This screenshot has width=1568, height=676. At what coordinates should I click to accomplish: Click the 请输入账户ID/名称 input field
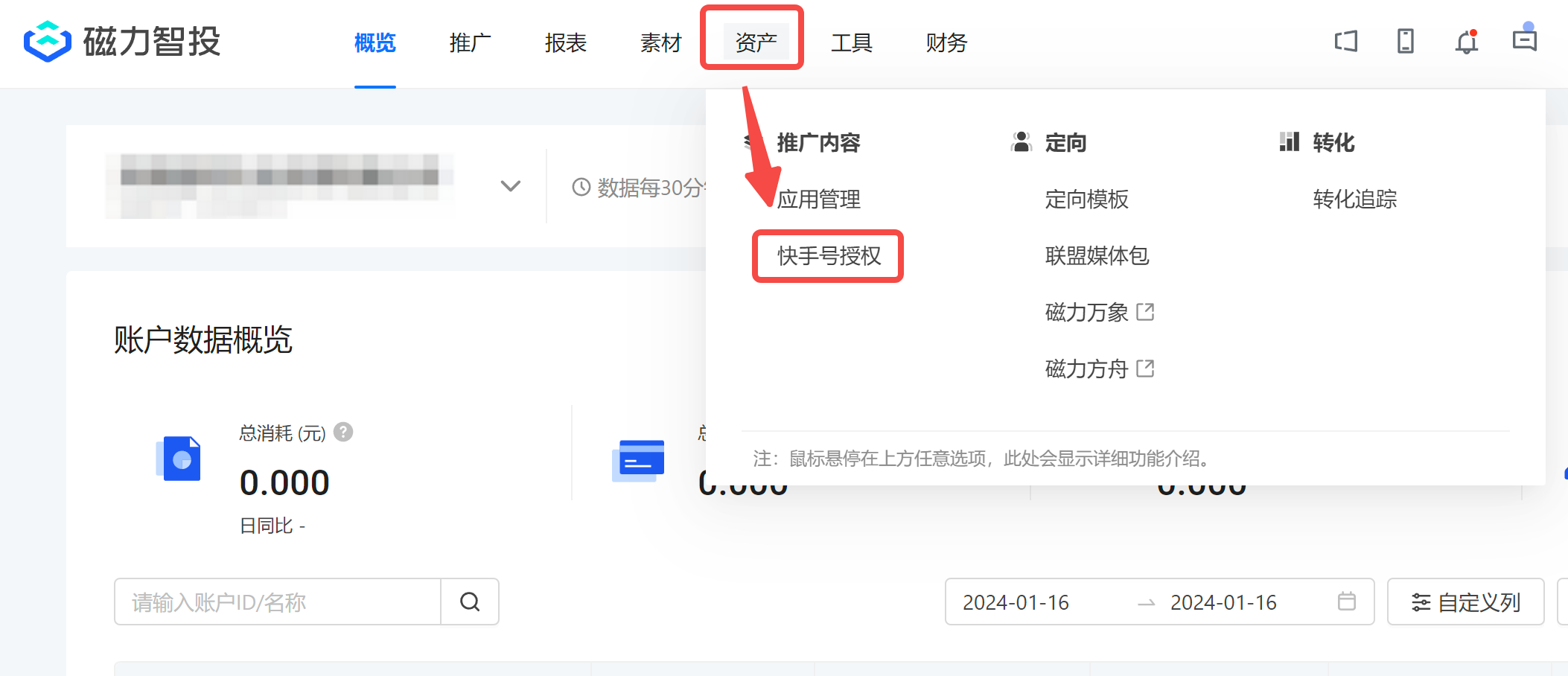[275, 602]
